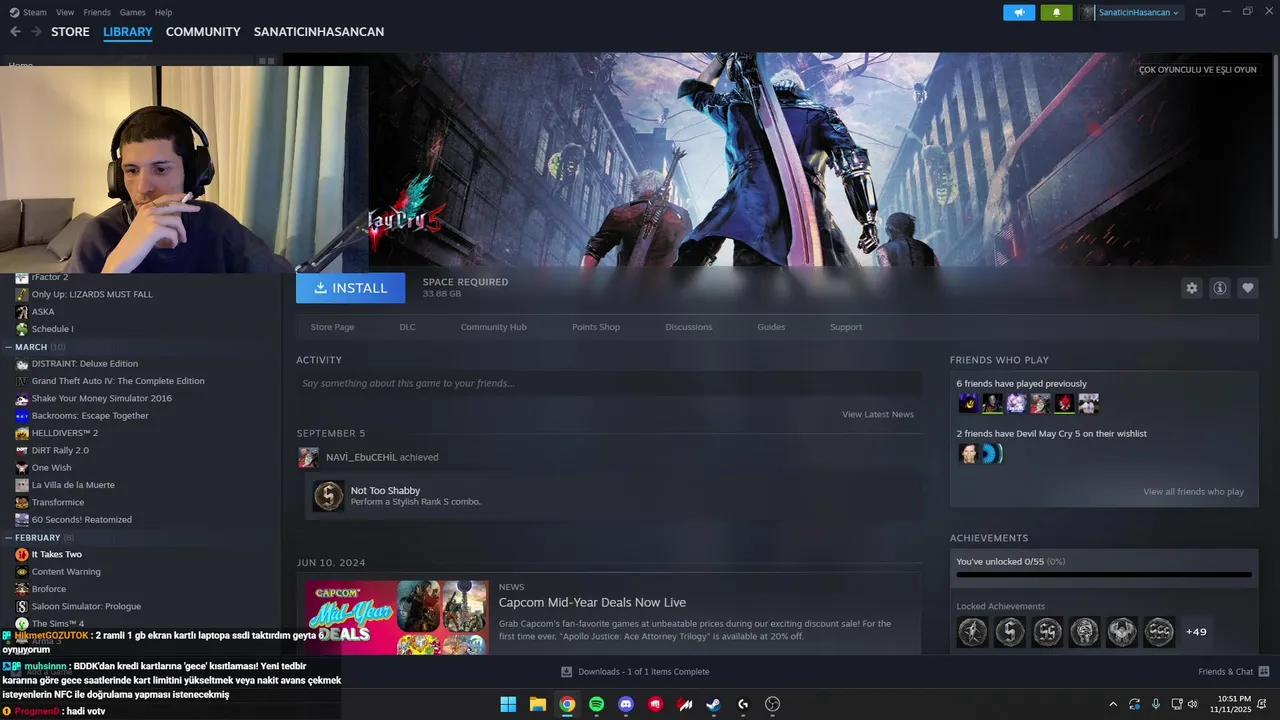The image size is (1280, 720).
Task: Open the Guides link
Action: tap(771, 327)
